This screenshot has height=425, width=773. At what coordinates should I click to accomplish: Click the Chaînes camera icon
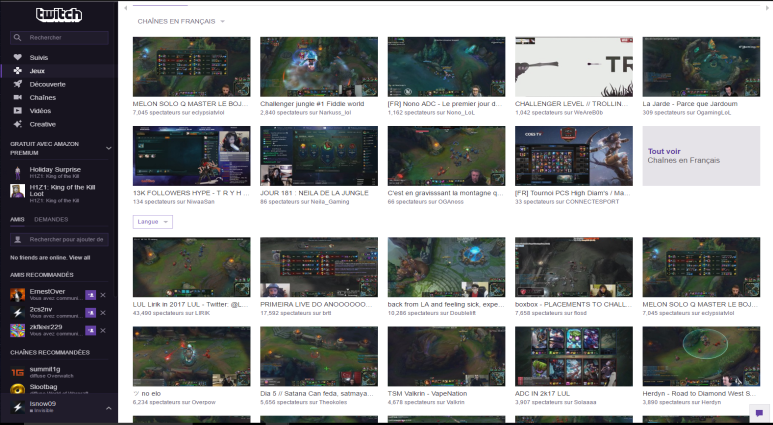point(17,97)
